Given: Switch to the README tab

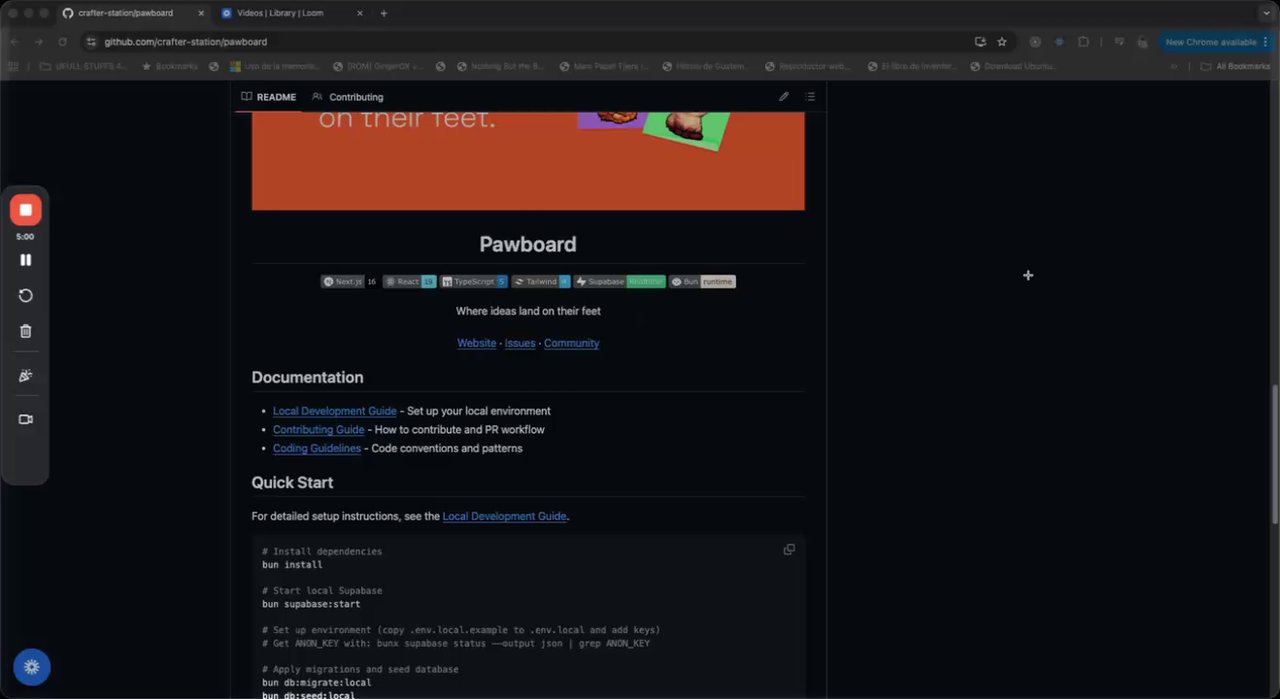Looking at the screenshot, I should [x=269, y=97].
